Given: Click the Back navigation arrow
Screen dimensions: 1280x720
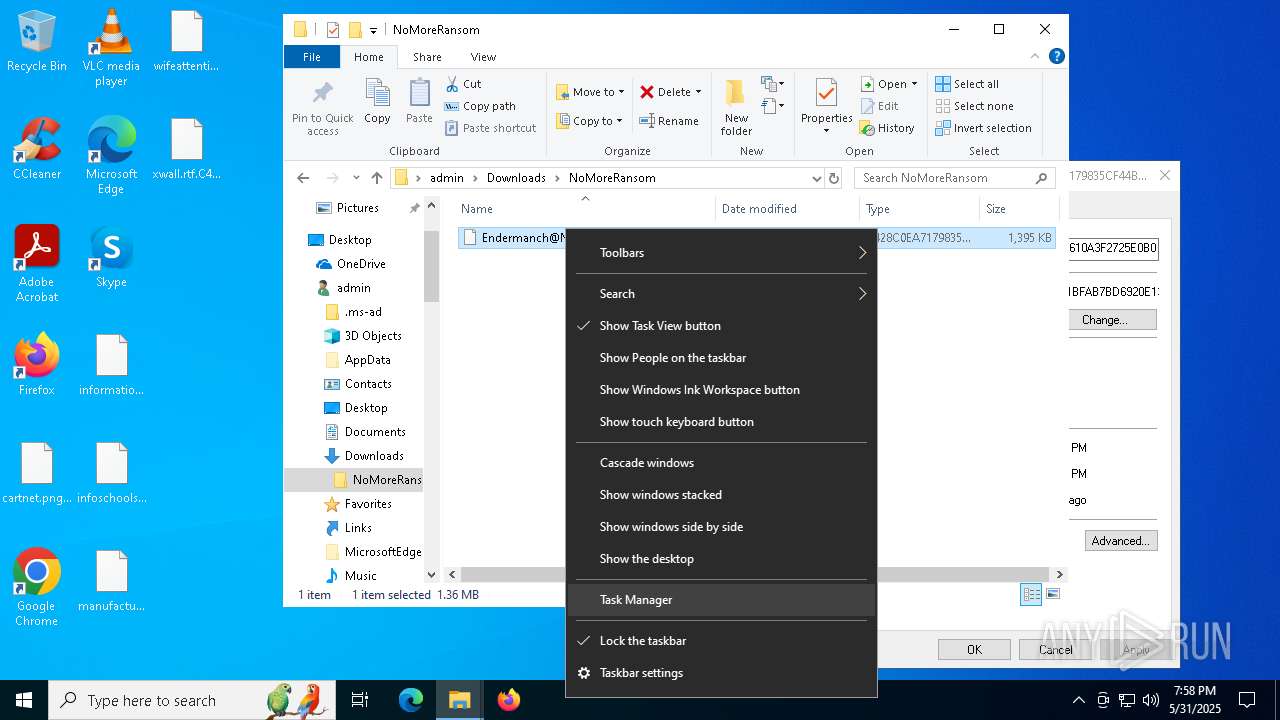Looking at the screenshot, I should pos(304,178).
